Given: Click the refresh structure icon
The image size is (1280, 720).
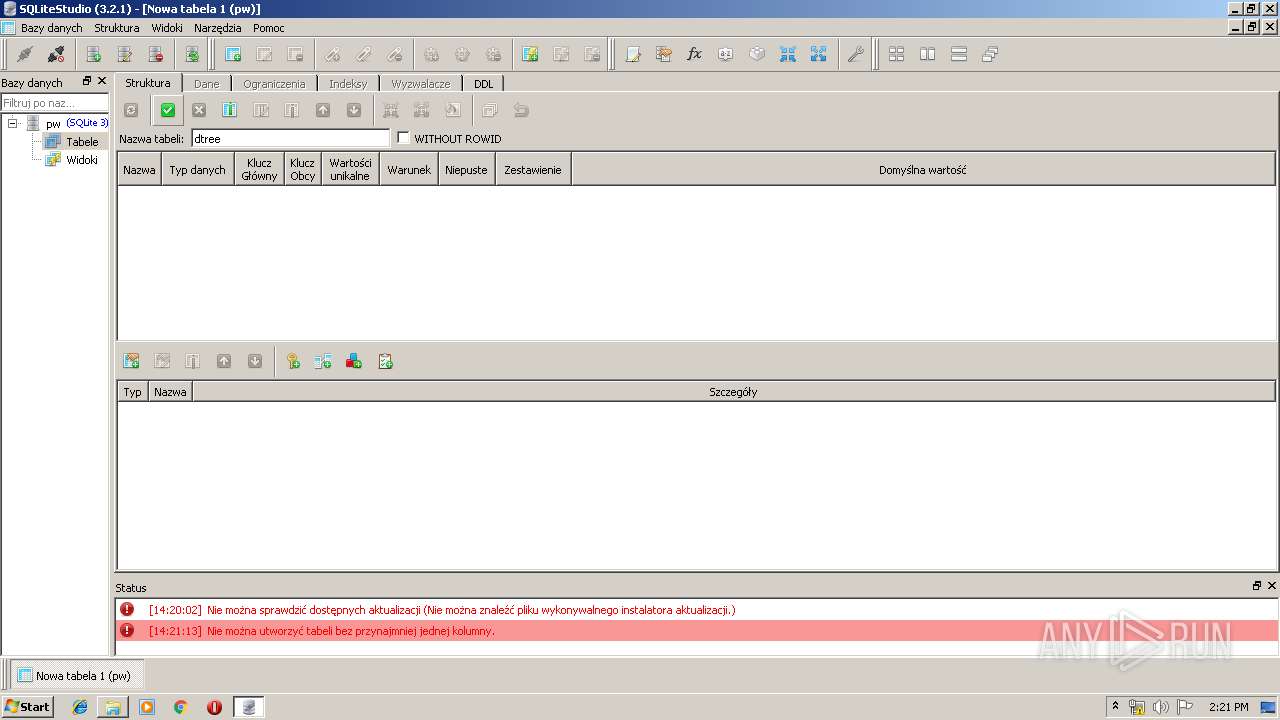Looking at the screenshot, I should [131, 110].
